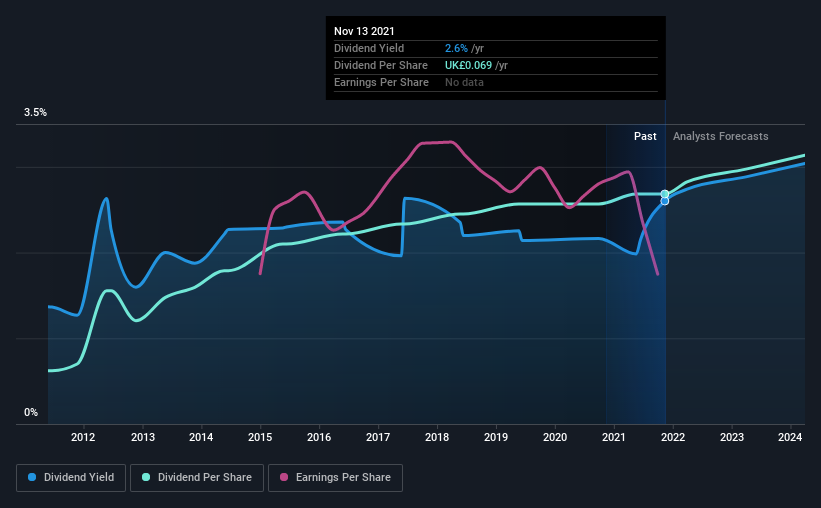This screenshot has width=821, height=508.
Task: Click the teal data point marker at Nov 2021
Action: pos(664,194)
